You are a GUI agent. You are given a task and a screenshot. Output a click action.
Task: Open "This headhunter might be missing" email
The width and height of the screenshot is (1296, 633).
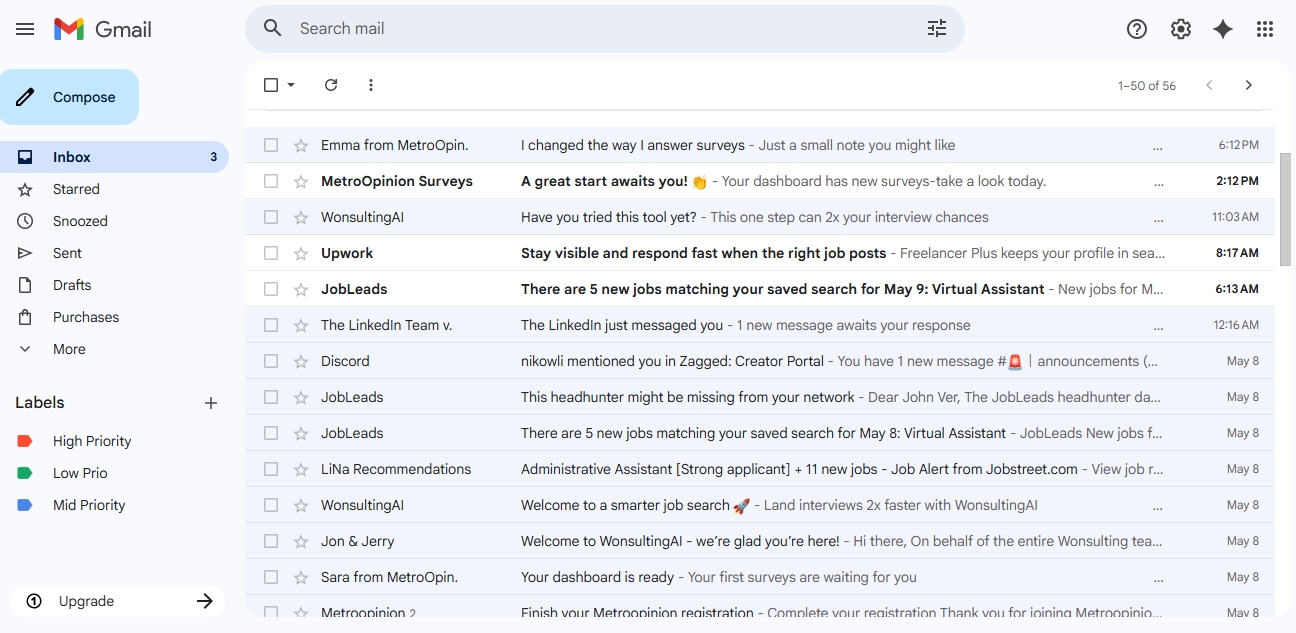(760, 397)
